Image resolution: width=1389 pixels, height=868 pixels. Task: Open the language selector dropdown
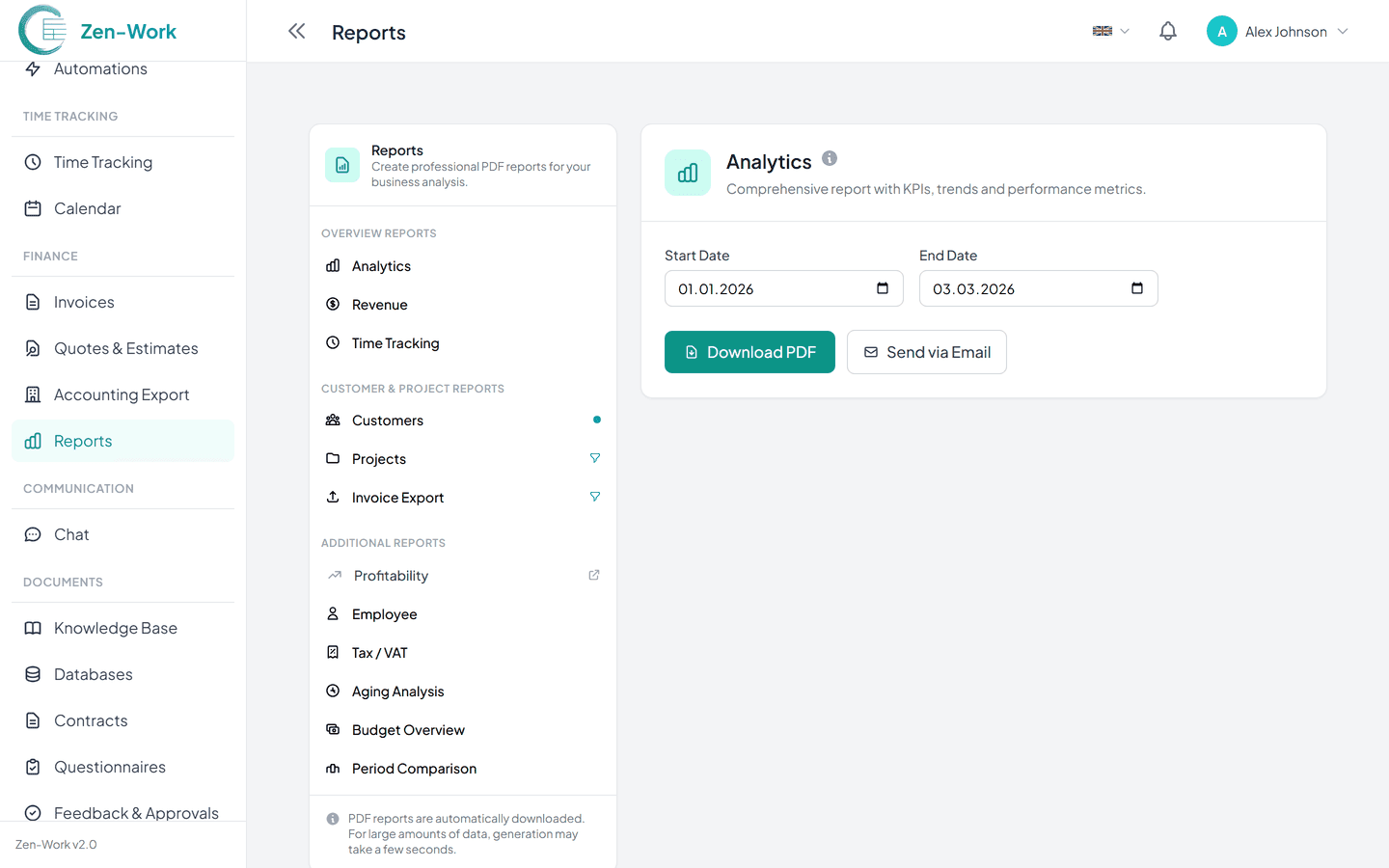pos(1109,30)
